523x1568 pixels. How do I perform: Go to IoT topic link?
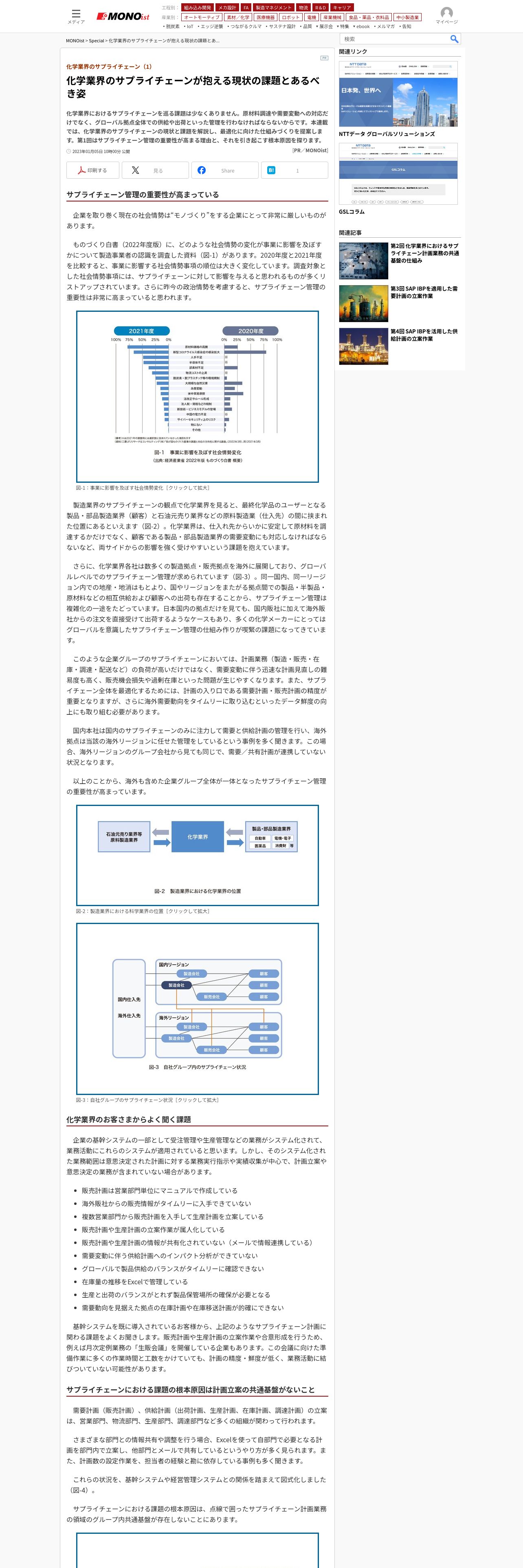point(189,27)
